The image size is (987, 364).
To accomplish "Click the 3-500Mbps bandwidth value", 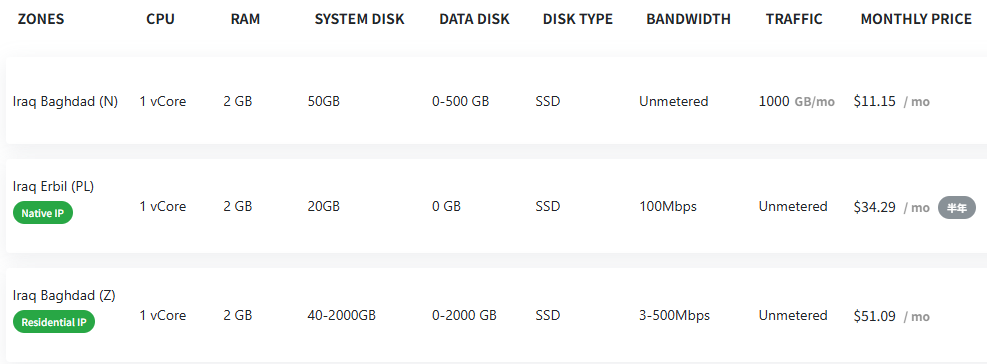I will click(674, 316).
